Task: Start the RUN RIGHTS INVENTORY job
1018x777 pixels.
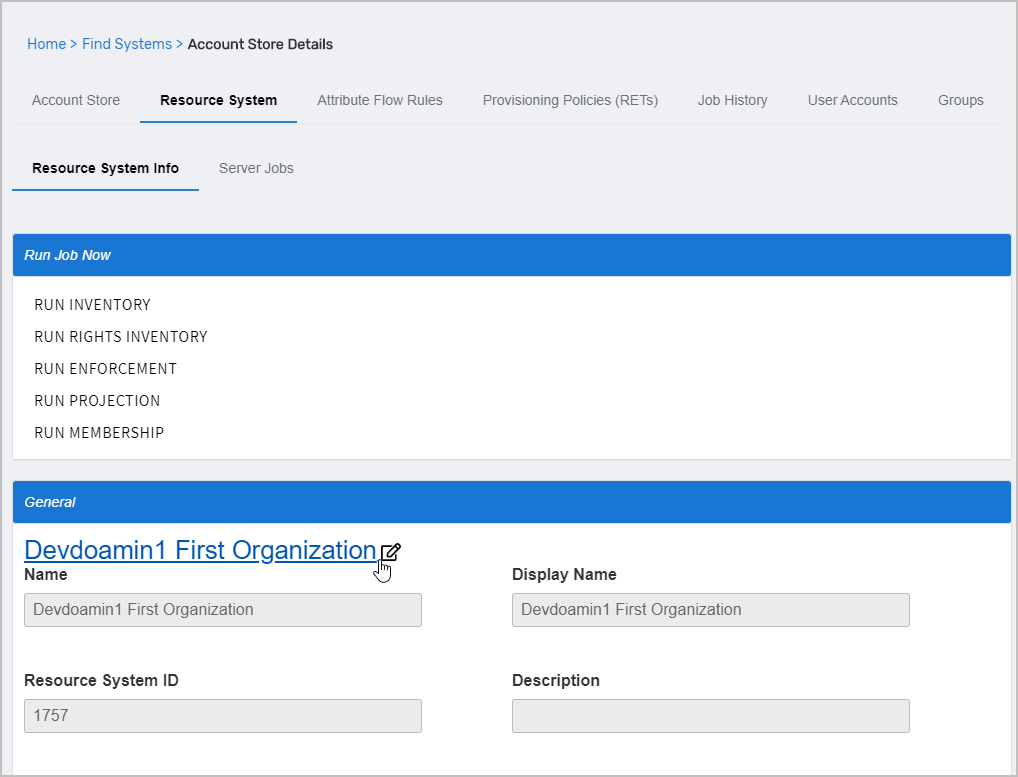Action: 121,337
